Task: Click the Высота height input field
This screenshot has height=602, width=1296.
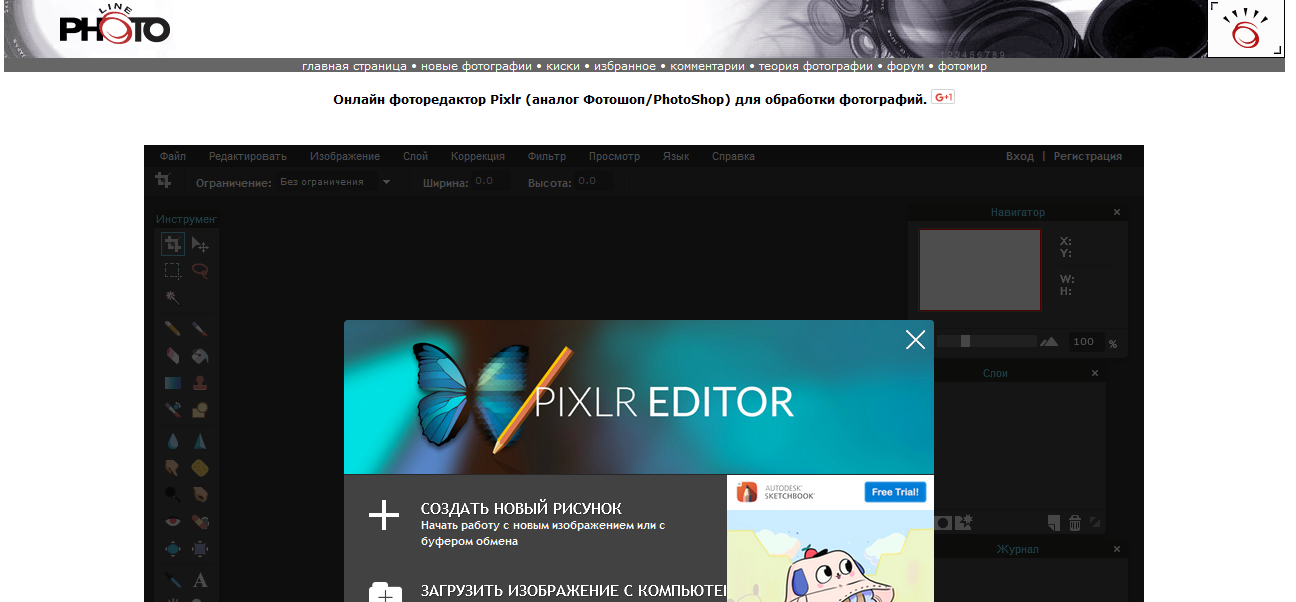Action: (594, 181)
